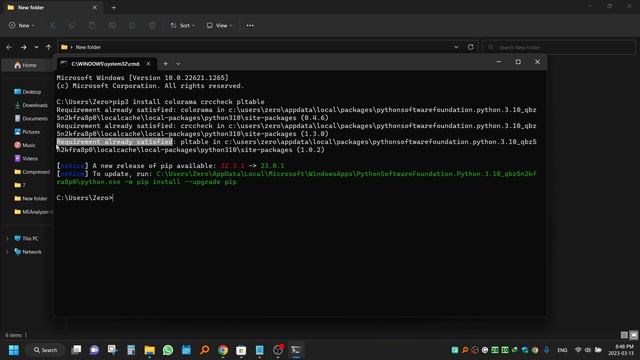640x360 pixels.
Task: Click the microphone icon in system tray
Action: [547, 350]
